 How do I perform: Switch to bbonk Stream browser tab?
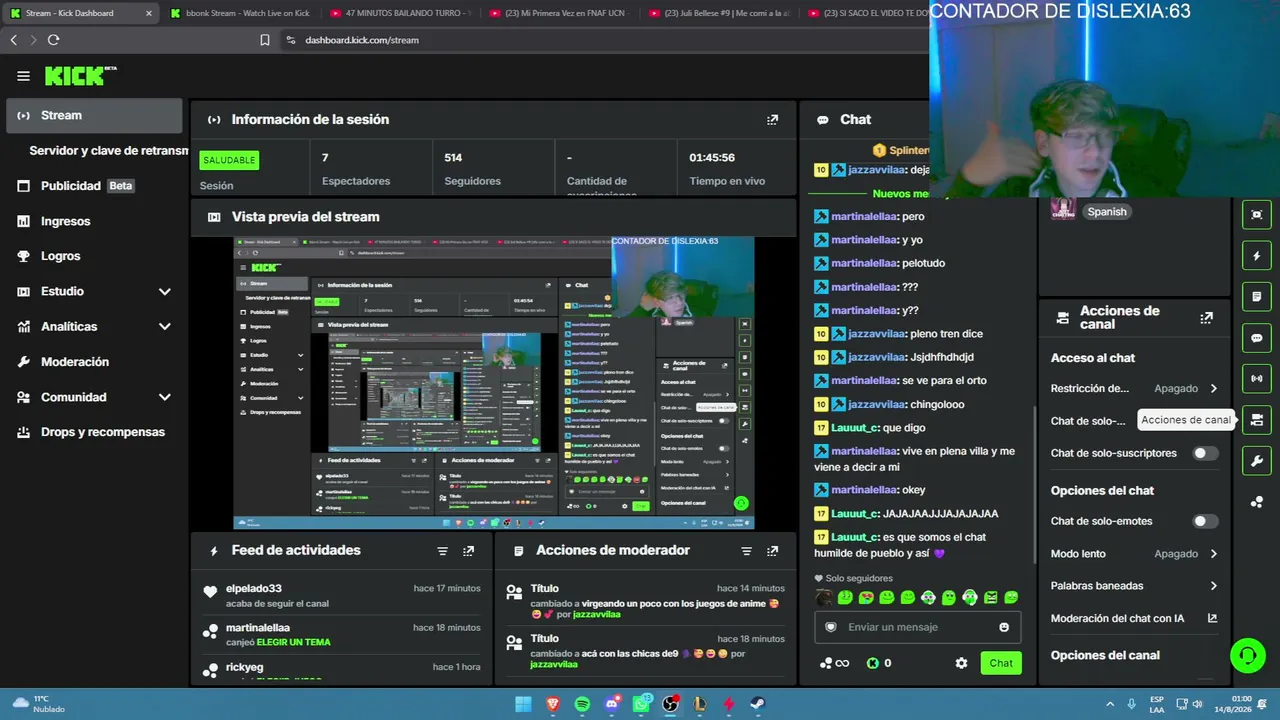pos(239,13)
